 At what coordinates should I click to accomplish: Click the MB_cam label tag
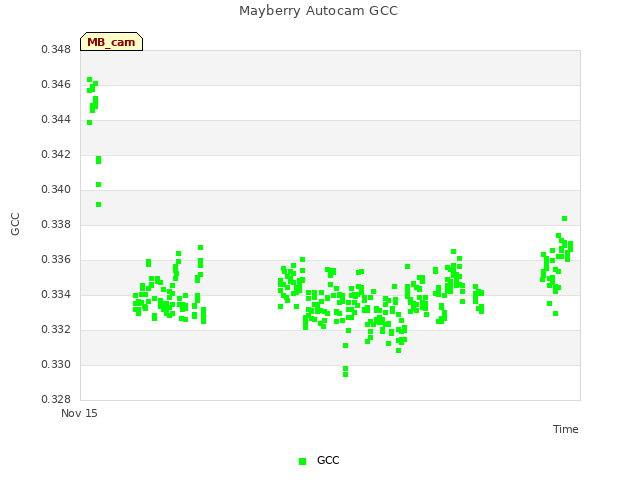click(111, 42)
